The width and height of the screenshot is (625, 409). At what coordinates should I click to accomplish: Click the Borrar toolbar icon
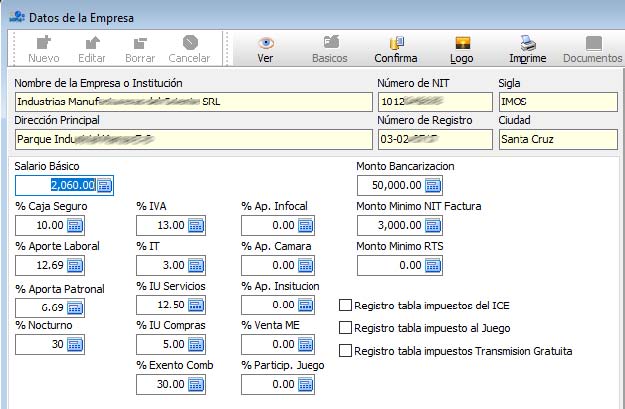tap(140, 43)
